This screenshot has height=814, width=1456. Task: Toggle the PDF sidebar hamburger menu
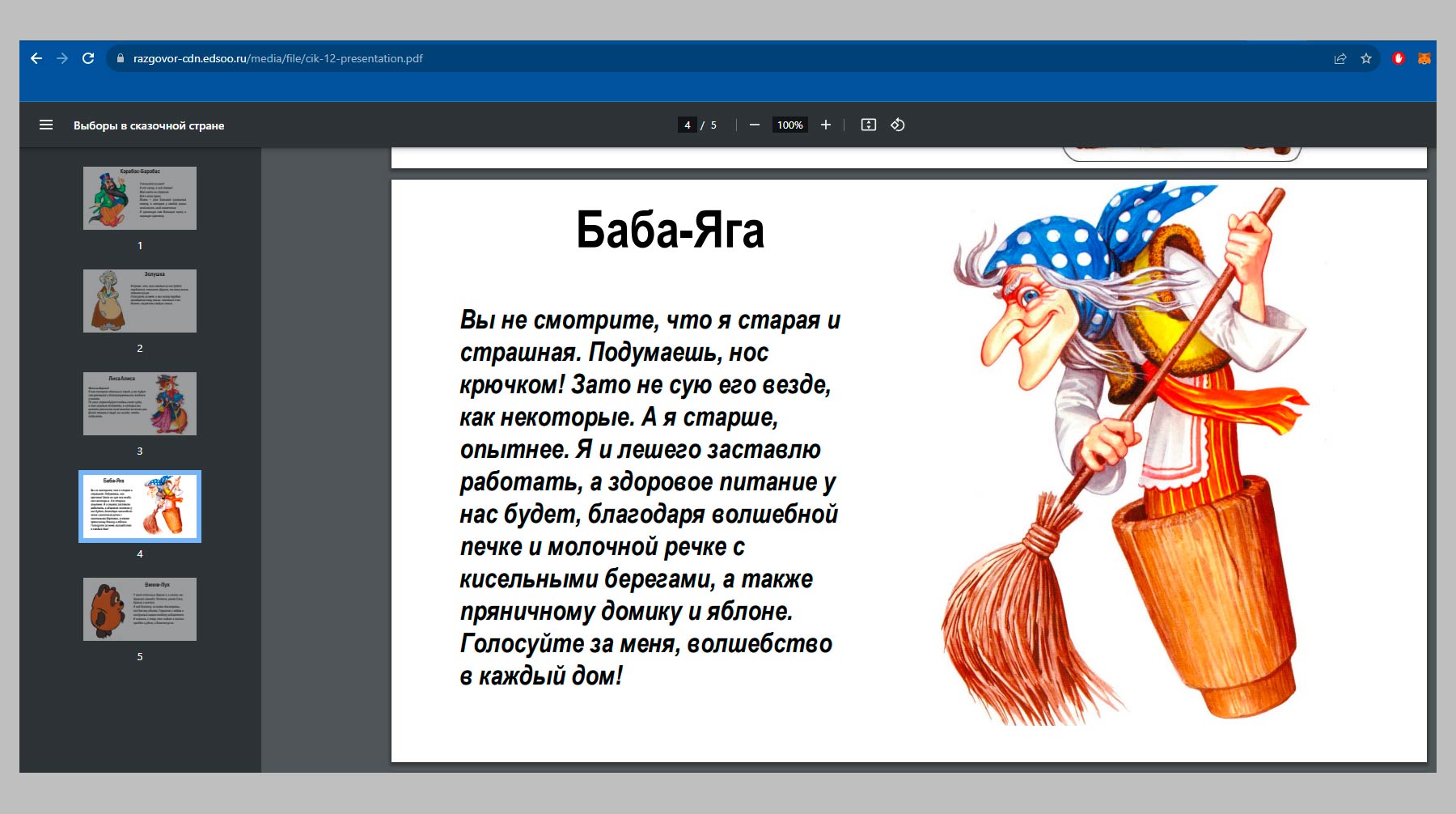tap(46, 125)
